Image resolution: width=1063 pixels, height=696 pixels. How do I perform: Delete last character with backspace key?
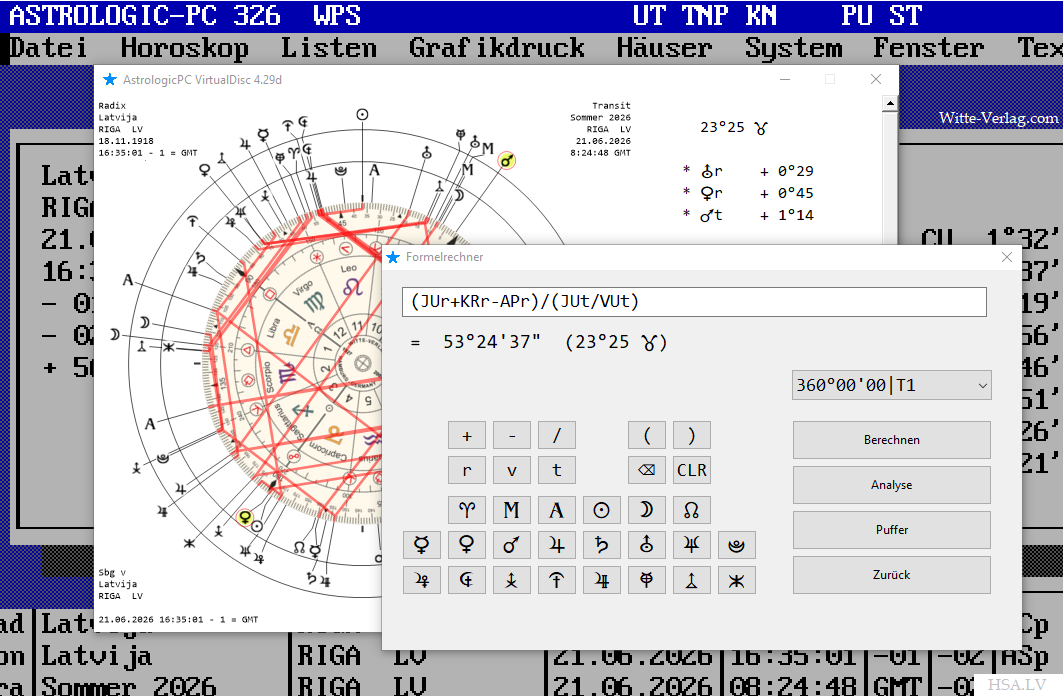[x=647, y=470]
